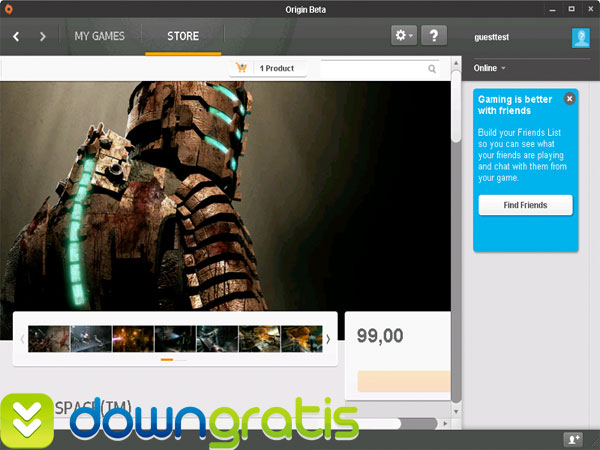
Task: Click the forward navigation arrow
Action: point(42,37)
